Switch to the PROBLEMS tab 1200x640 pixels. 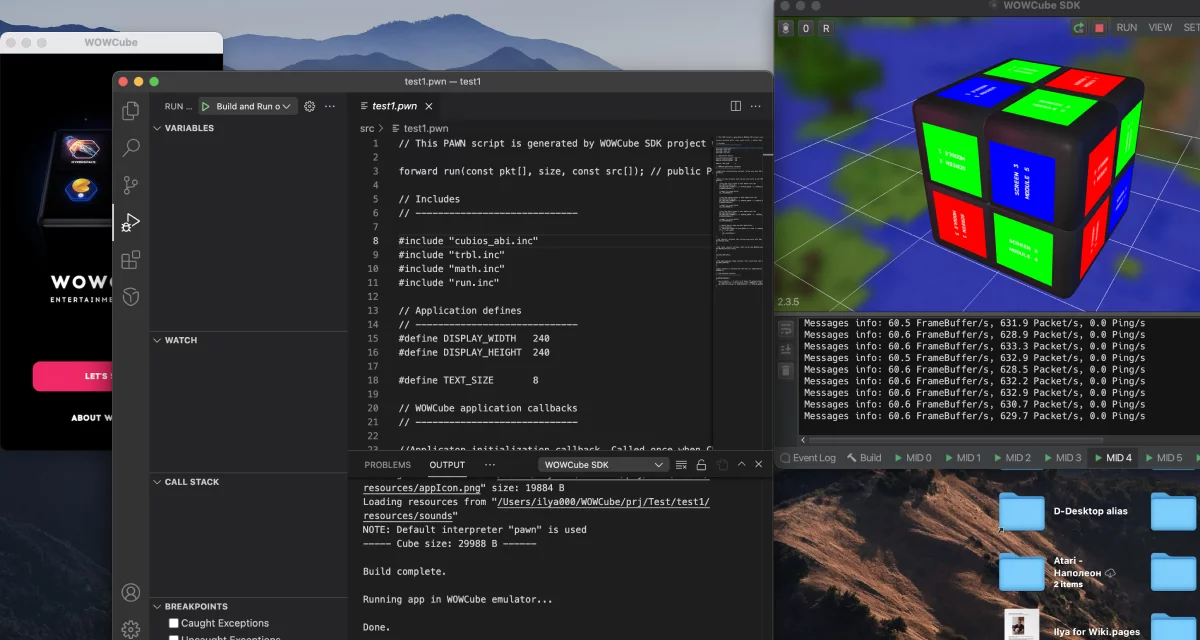pyautogui.click(x=387, y=465)
